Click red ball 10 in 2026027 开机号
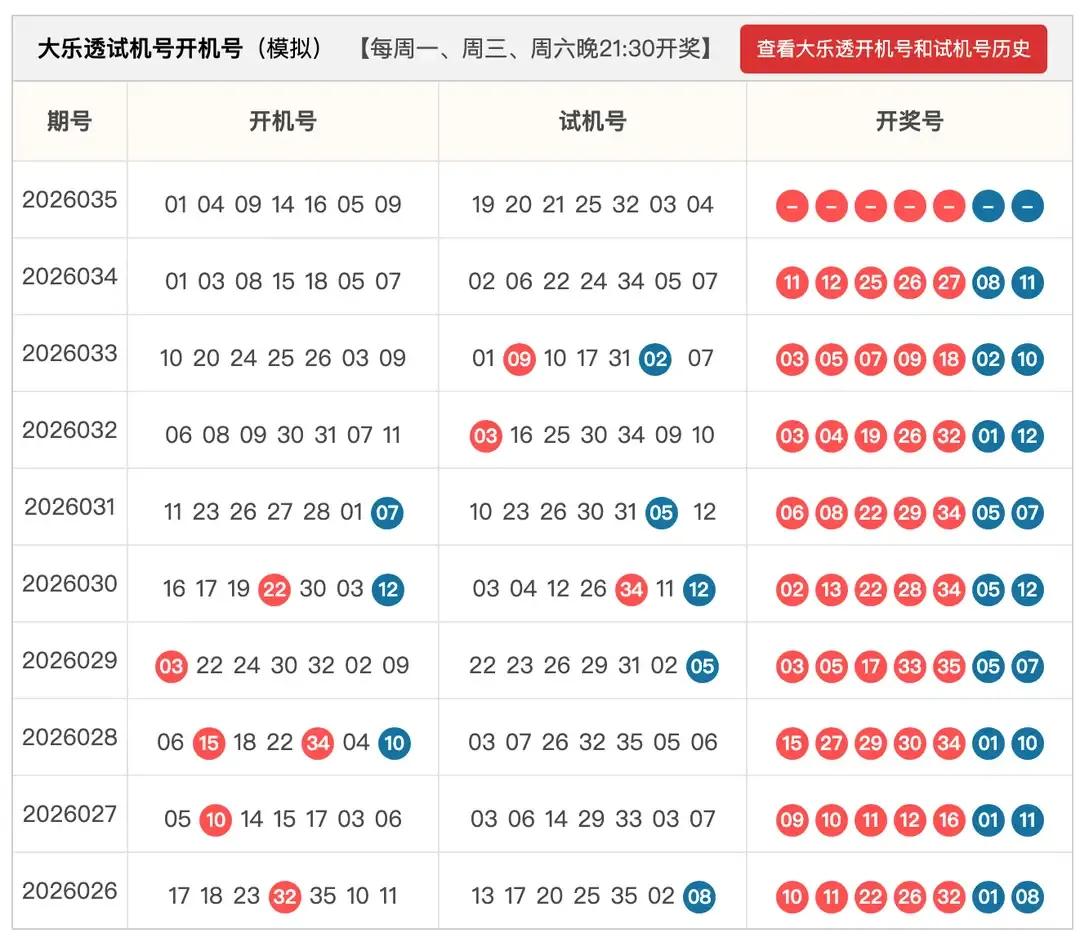Viewport: 1080px width, 938px height. click(x=216, y=820)
